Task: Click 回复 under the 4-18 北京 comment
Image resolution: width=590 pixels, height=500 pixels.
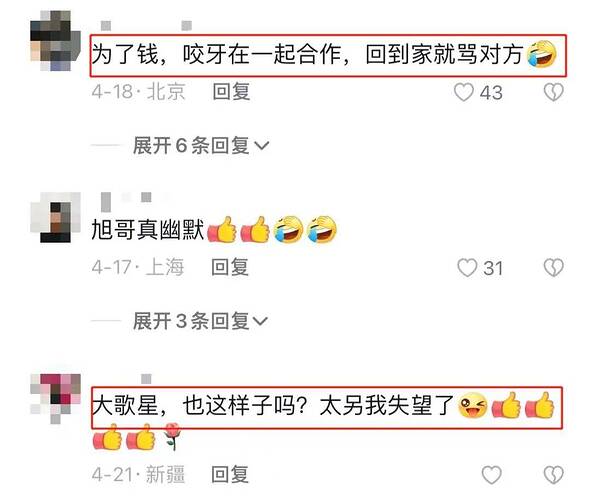Action: [231, 92]
